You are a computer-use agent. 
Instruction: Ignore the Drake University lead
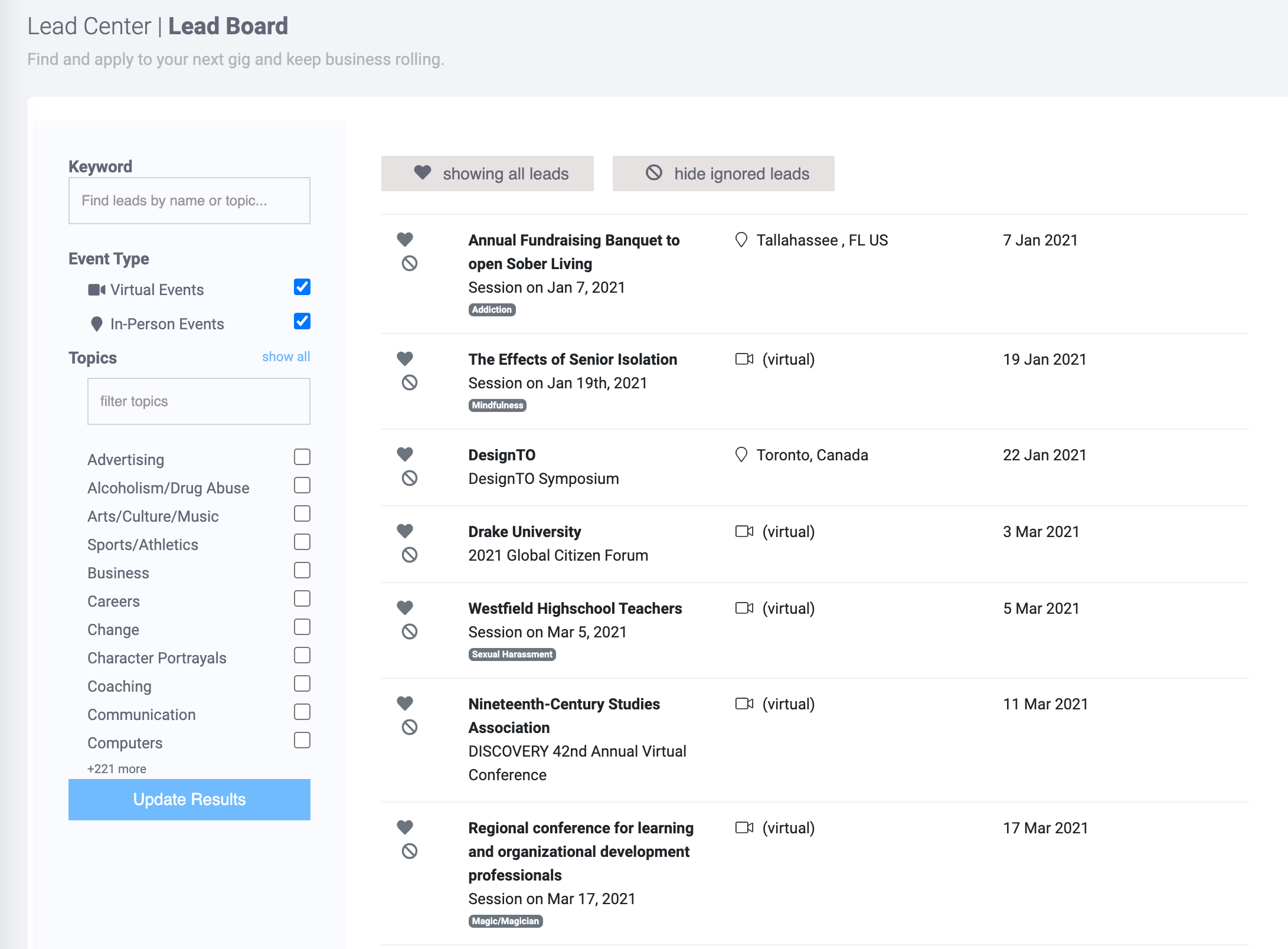(x=410, y=555)
